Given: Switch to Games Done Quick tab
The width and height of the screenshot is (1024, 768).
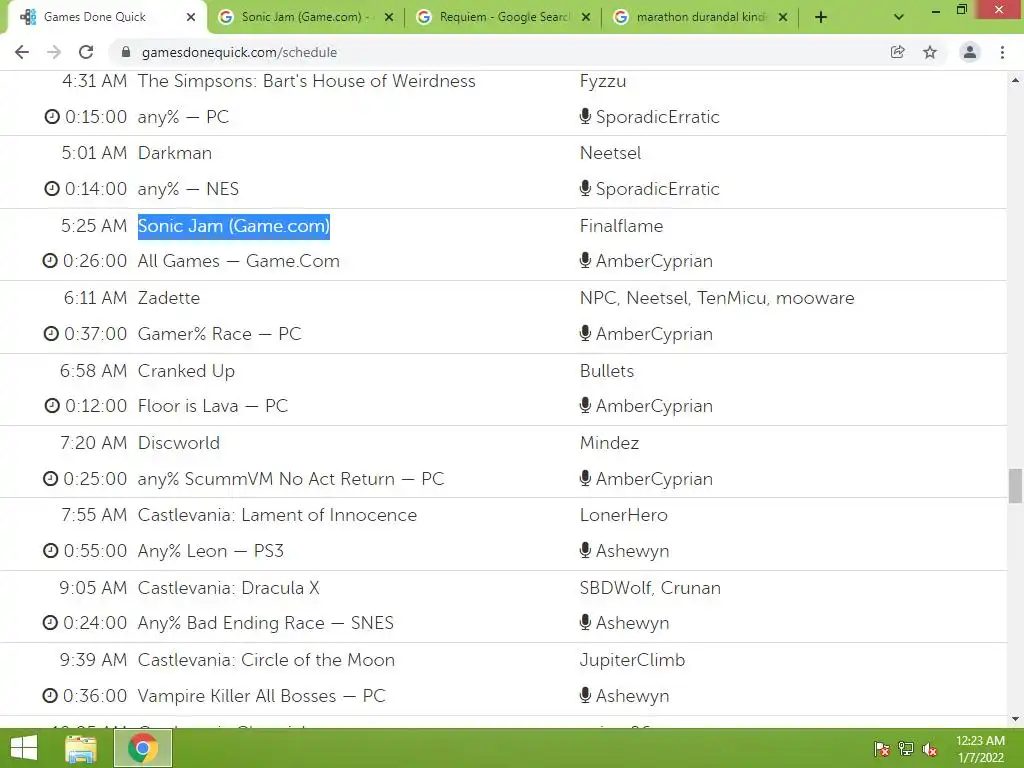Looking at the screenshot, I should tap(104, 18).
